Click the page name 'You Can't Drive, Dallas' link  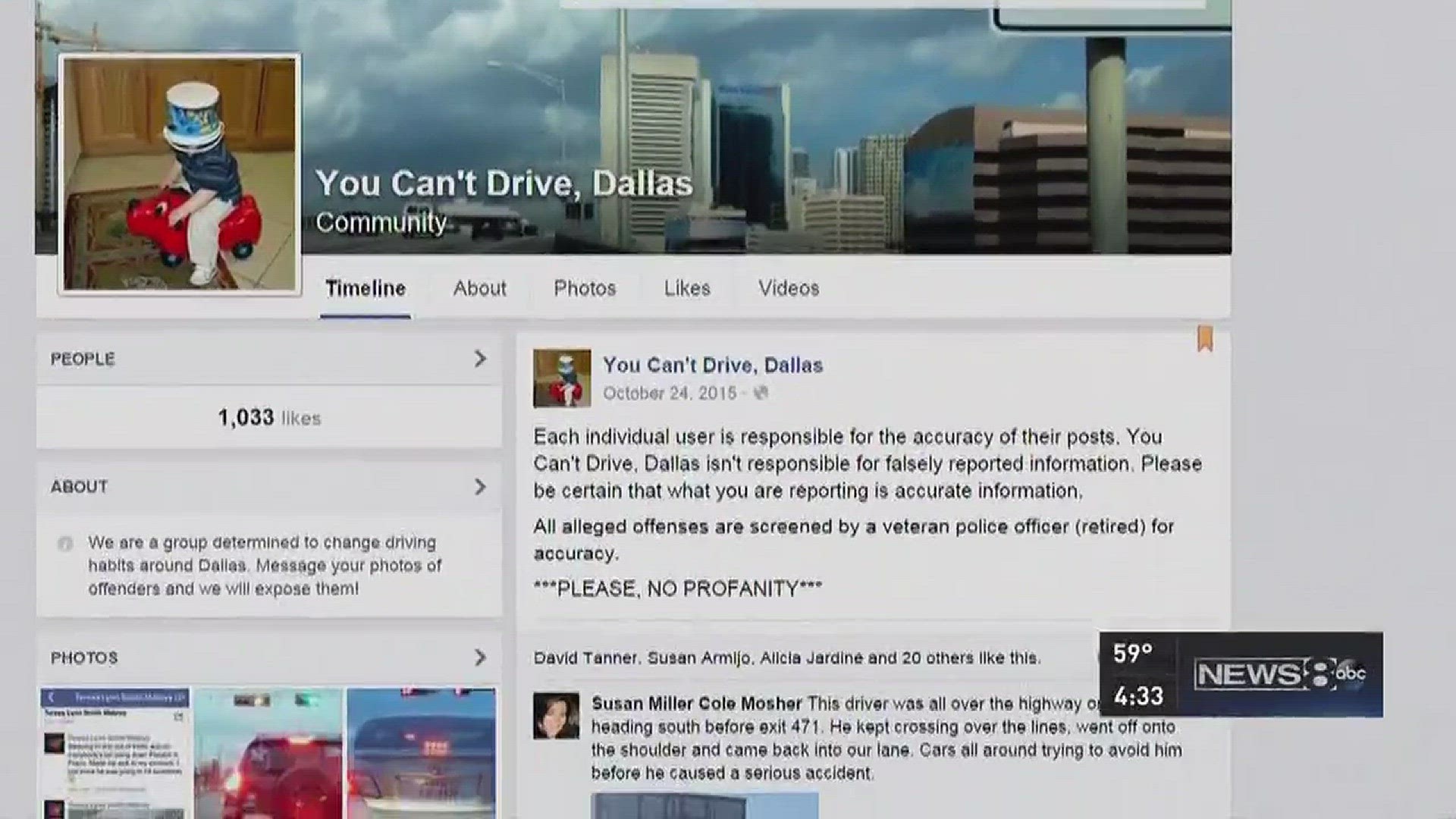pyautogui.click(x=711, y=365)
